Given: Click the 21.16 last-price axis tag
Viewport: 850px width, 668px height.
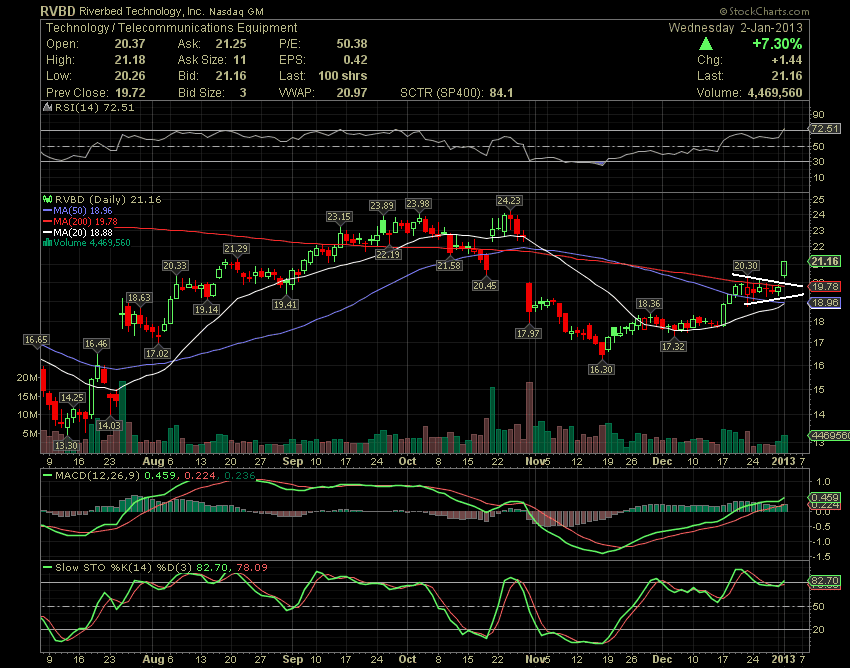Looking at the screenshot, I should click(x=825, y=261).
